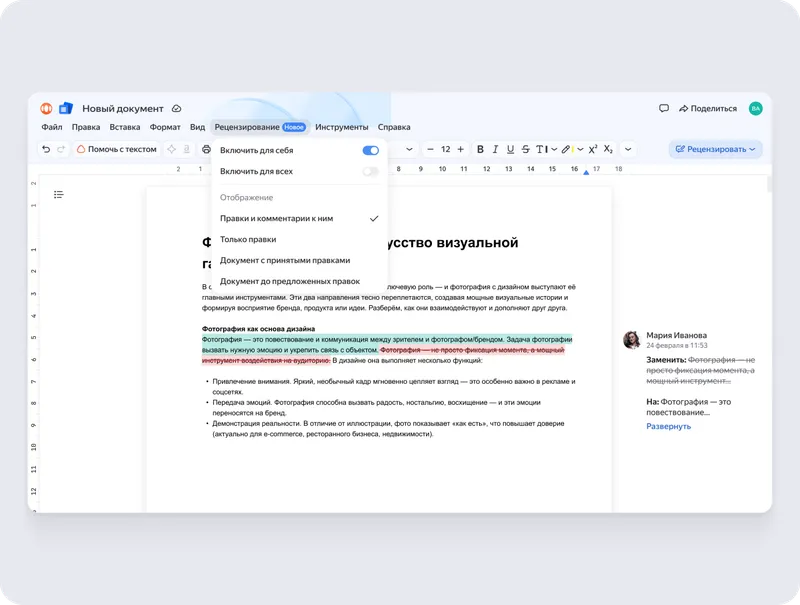Toggle strikethrough formatting

pos(526,149)
